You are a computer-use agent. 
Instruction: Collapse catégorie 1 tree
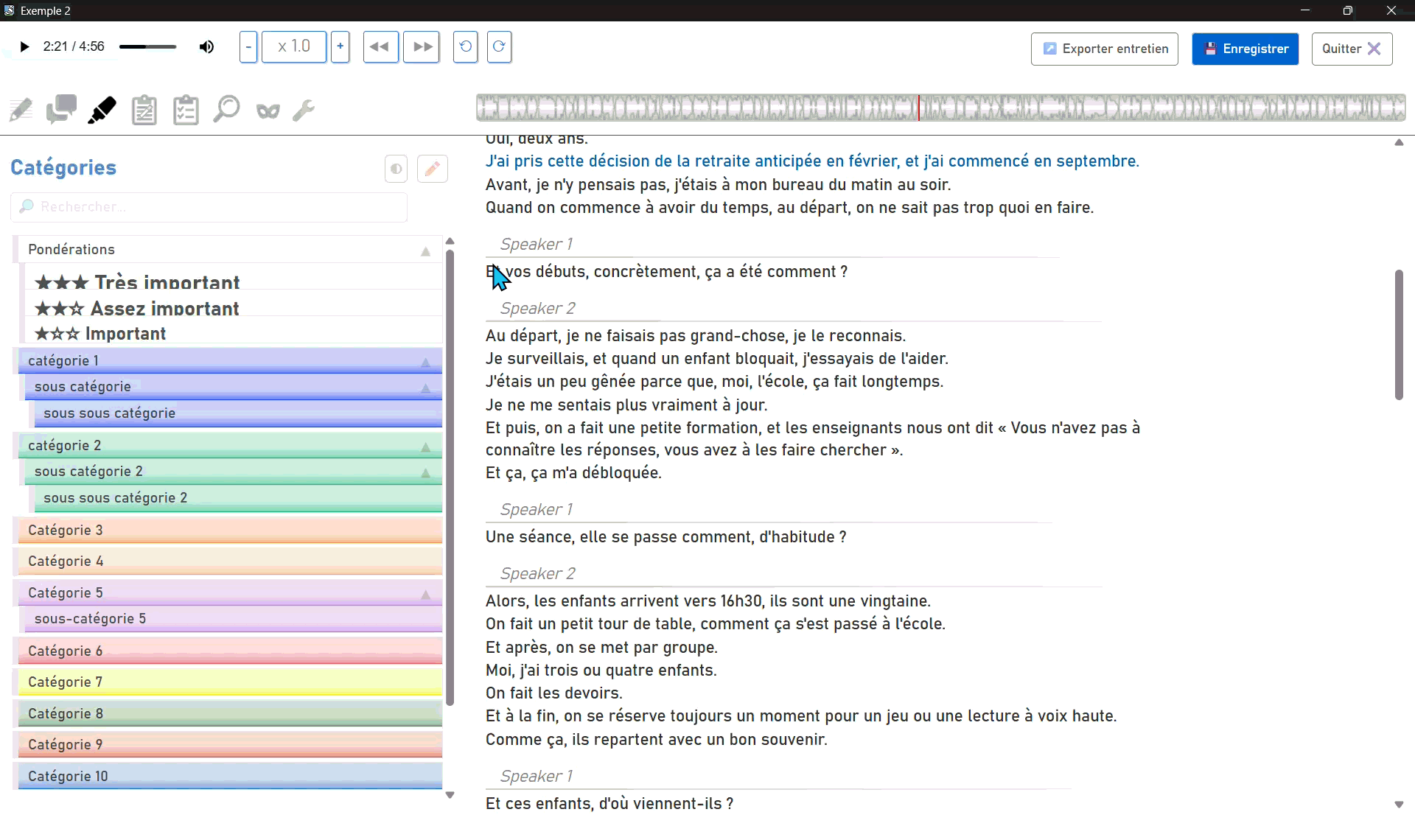click(x=425, y=363)
